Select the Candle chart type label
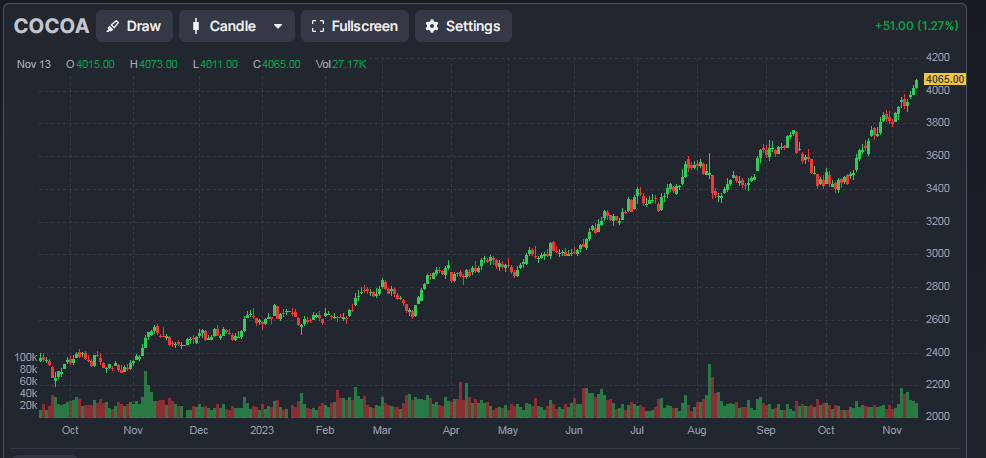 pyautogui.click(x=232, y=26)
